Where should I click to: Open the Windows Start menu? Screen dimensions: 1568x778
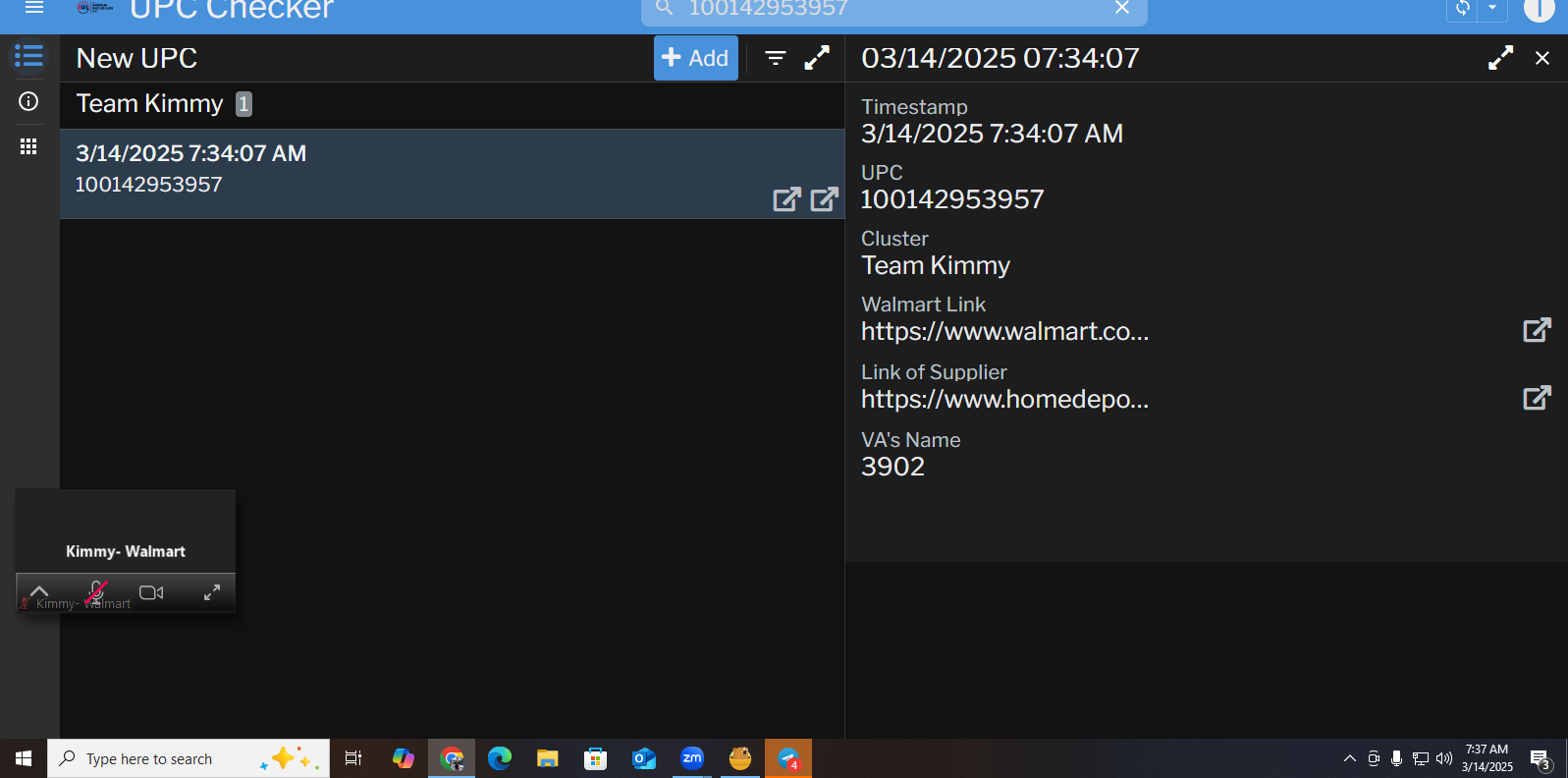pyautogui.click(x=24, y=758)
